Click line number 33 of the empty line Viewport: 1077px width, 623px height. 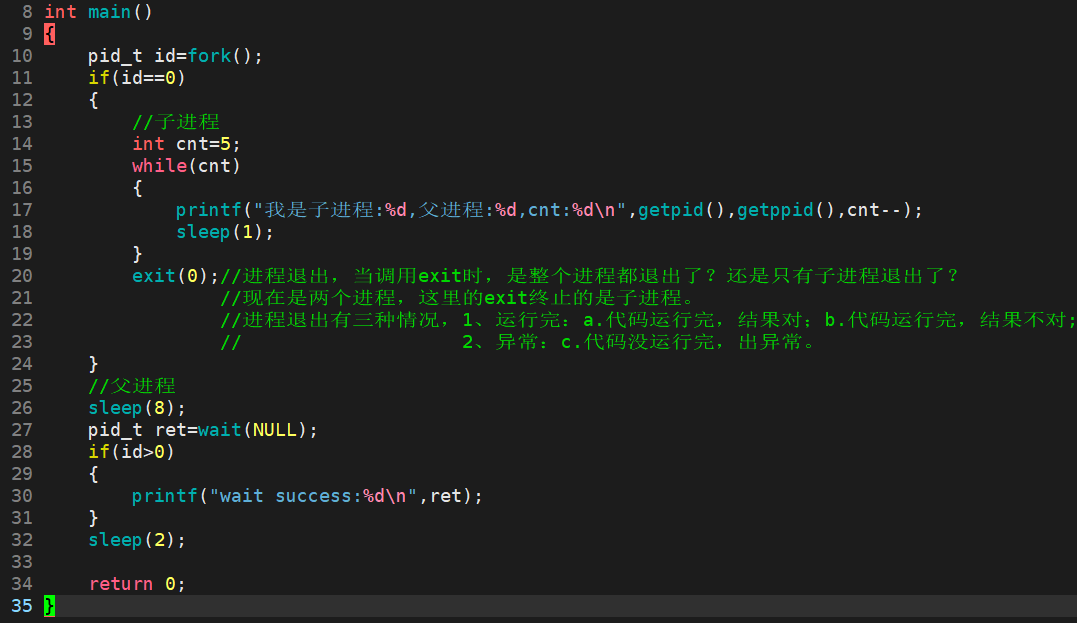point(21,562)
